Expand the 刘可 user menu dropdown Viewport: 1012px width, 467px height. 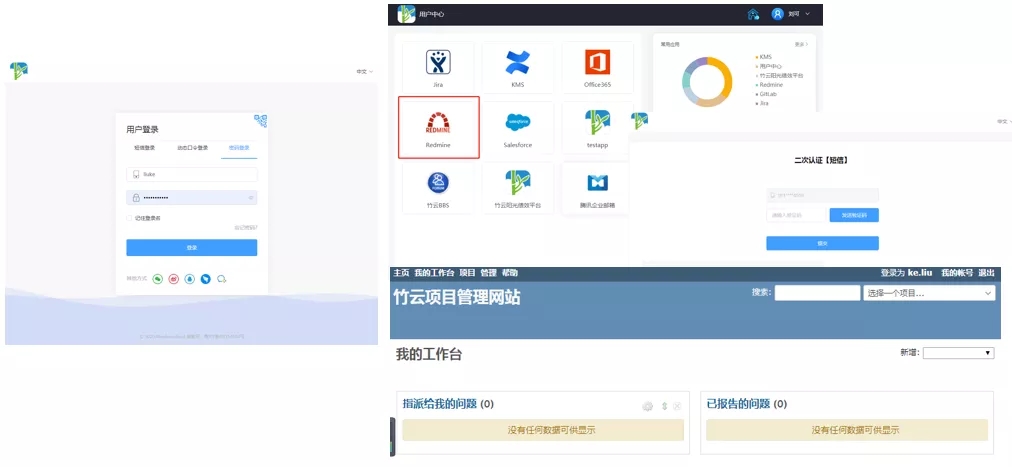(x=799, y=14)
